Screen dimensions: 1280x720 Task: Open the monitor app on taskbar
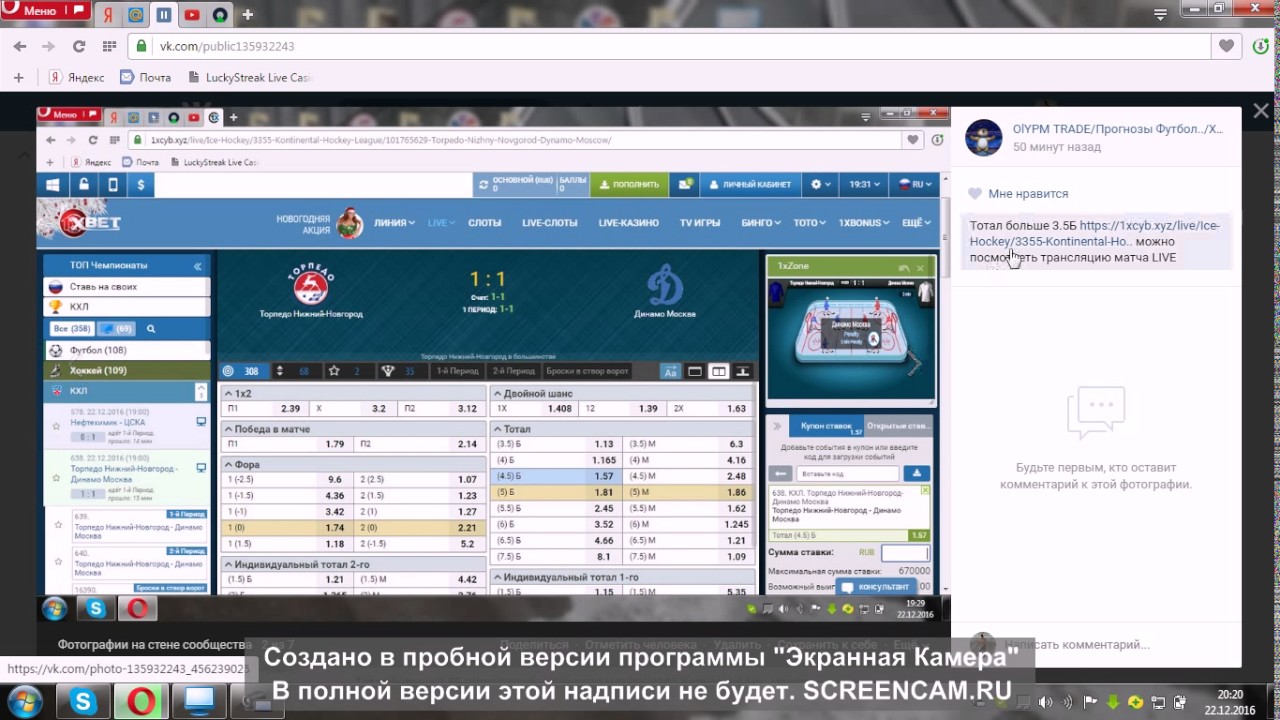(200, 702)
